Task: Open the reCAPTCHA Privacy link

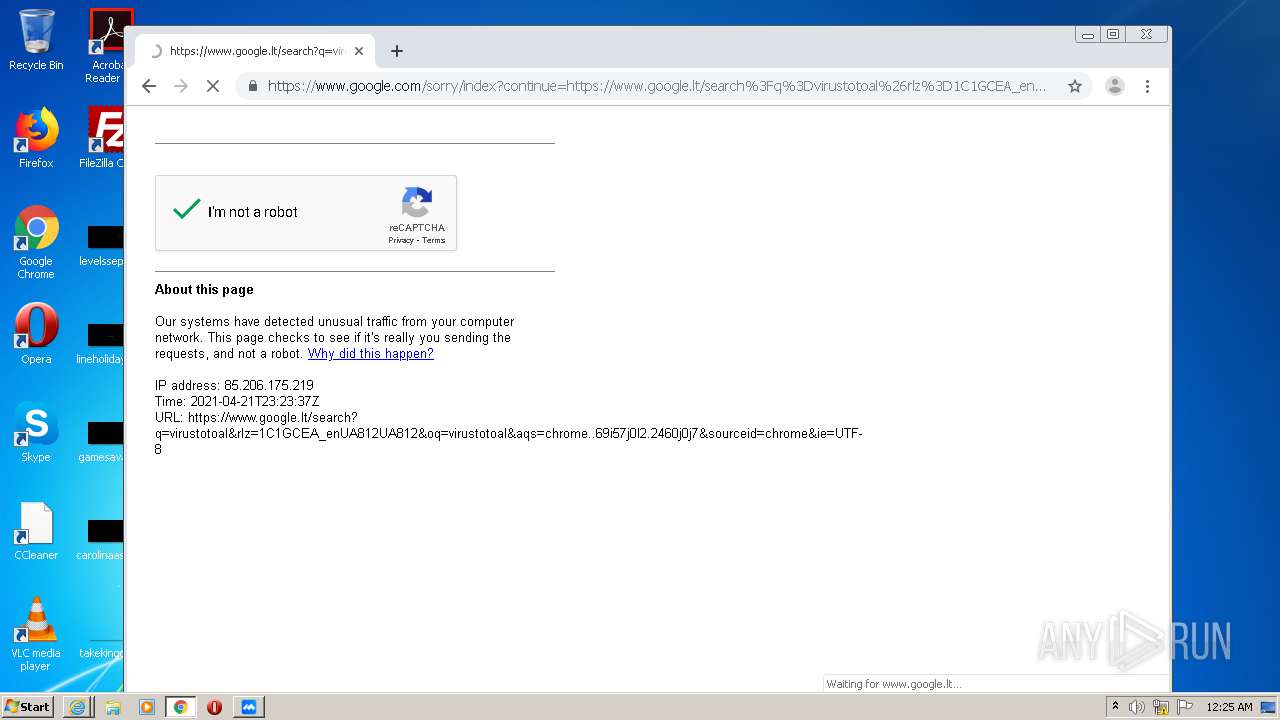Action: pyautogui.click(x=400, y=240)
